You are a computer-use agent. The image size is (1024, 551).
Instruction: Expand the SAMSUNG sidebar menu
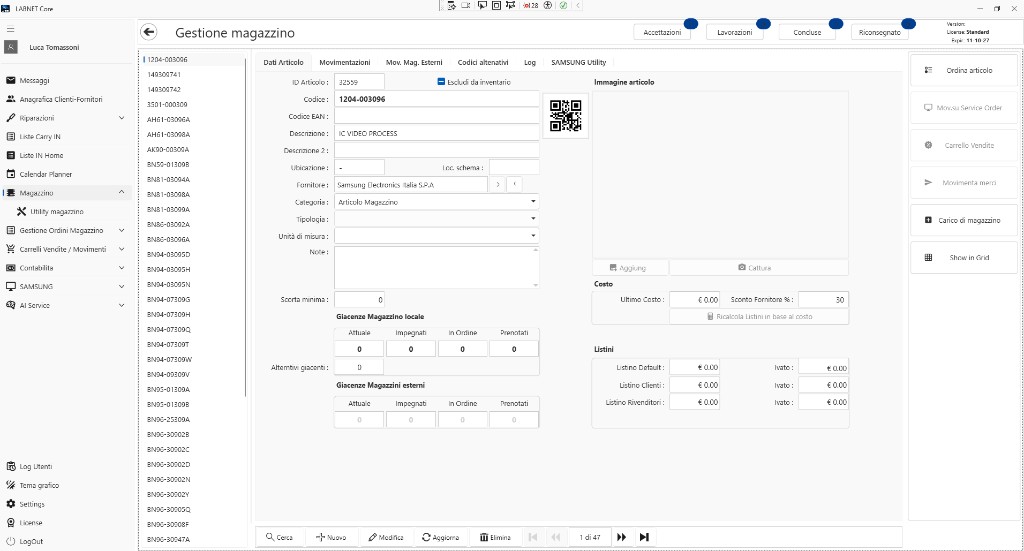[121, 287]
